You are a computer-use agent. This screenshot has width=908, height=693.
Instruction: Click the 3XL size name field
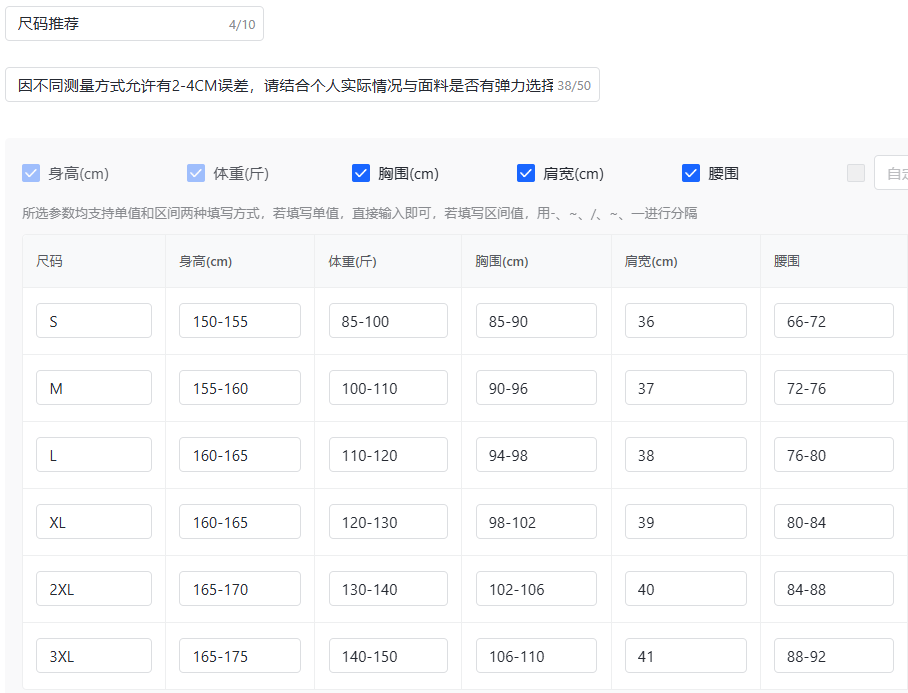[94, 656]
